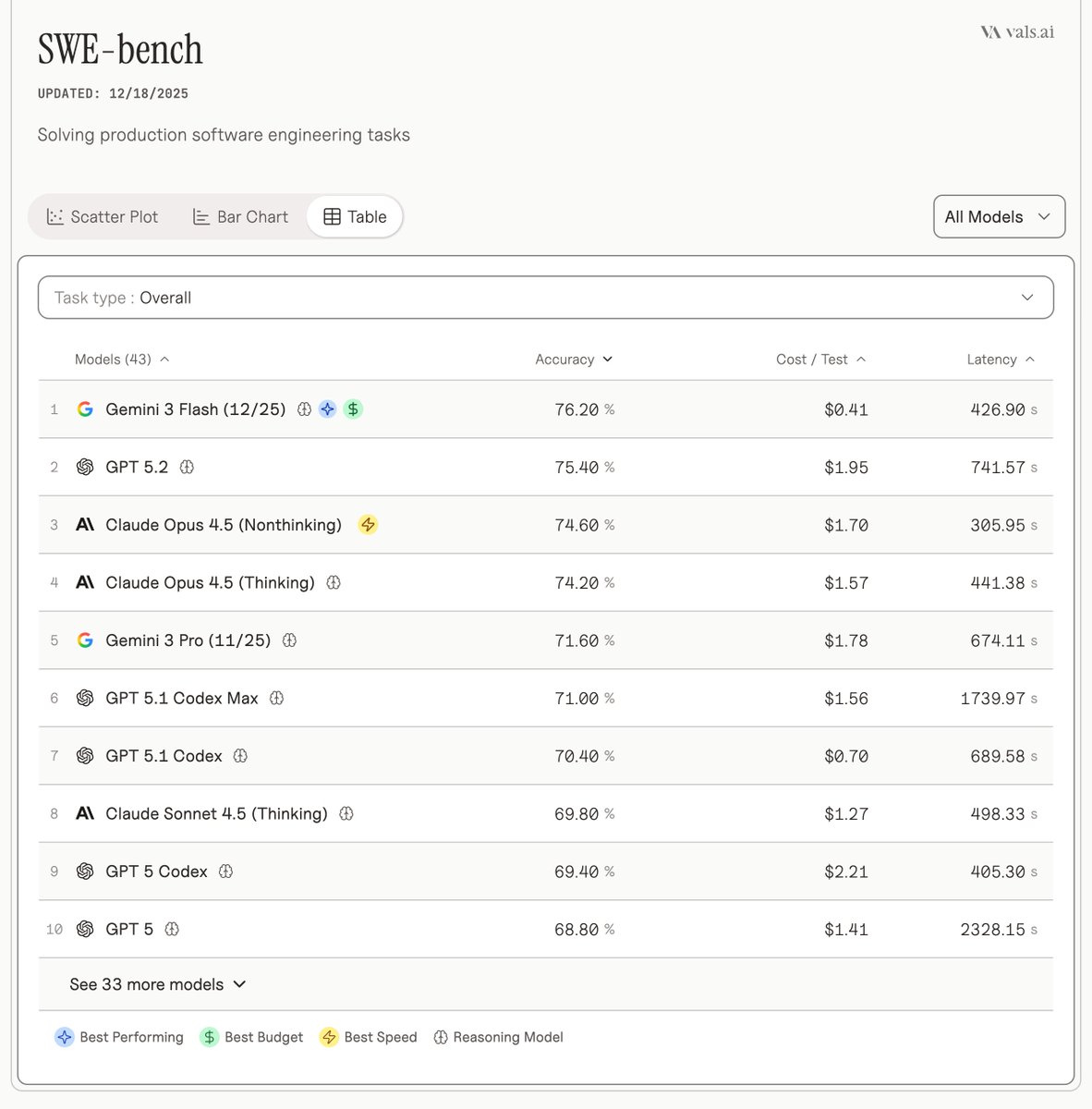The width and height of the screenshot is (1092, 1109).
Task: Click the reasoning icon after Gemini 3 Pro (11/25)
Action: tap(289, 640)
